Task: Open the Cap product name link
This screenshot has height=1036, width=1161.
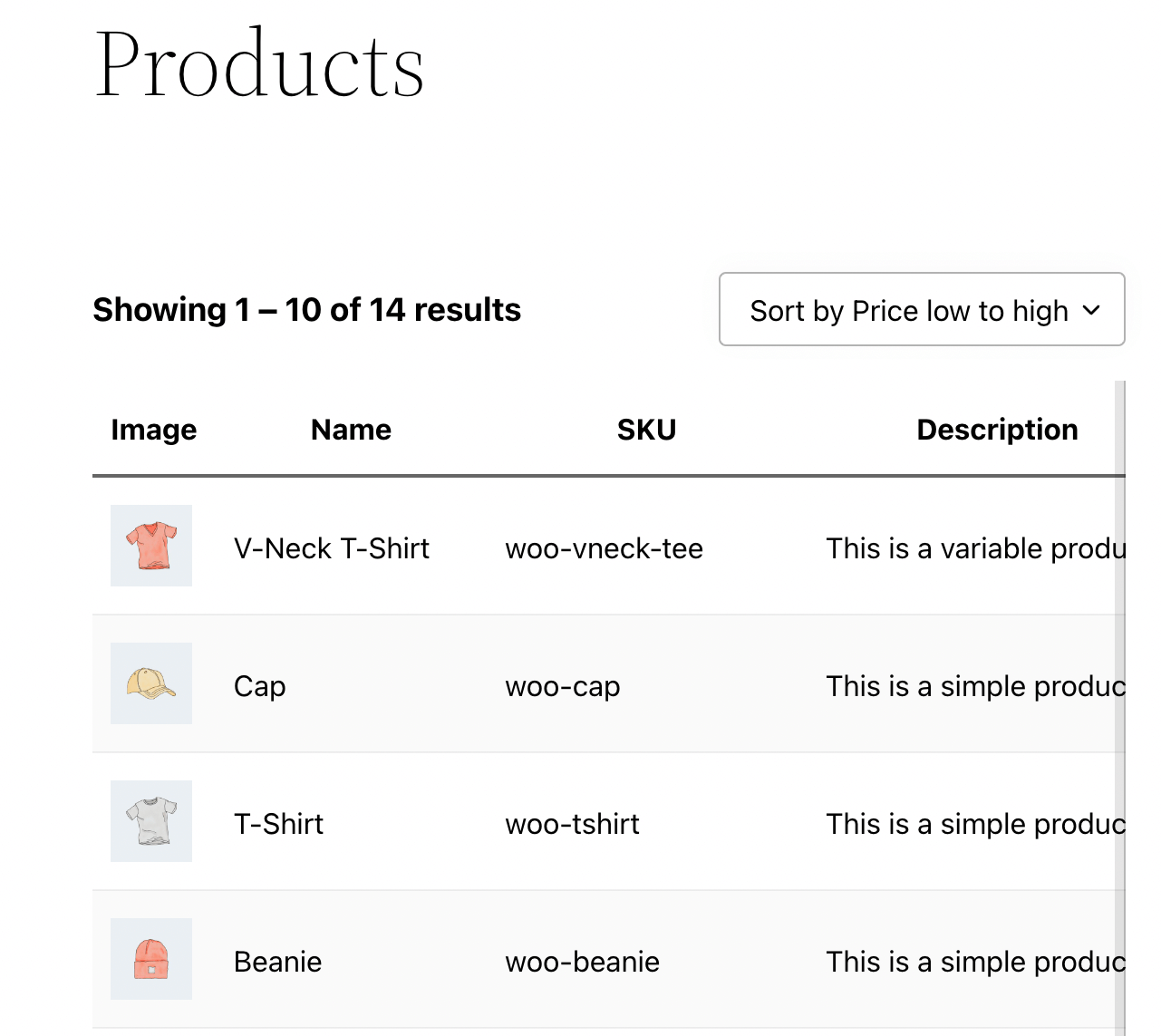Action: coord(259,686)
